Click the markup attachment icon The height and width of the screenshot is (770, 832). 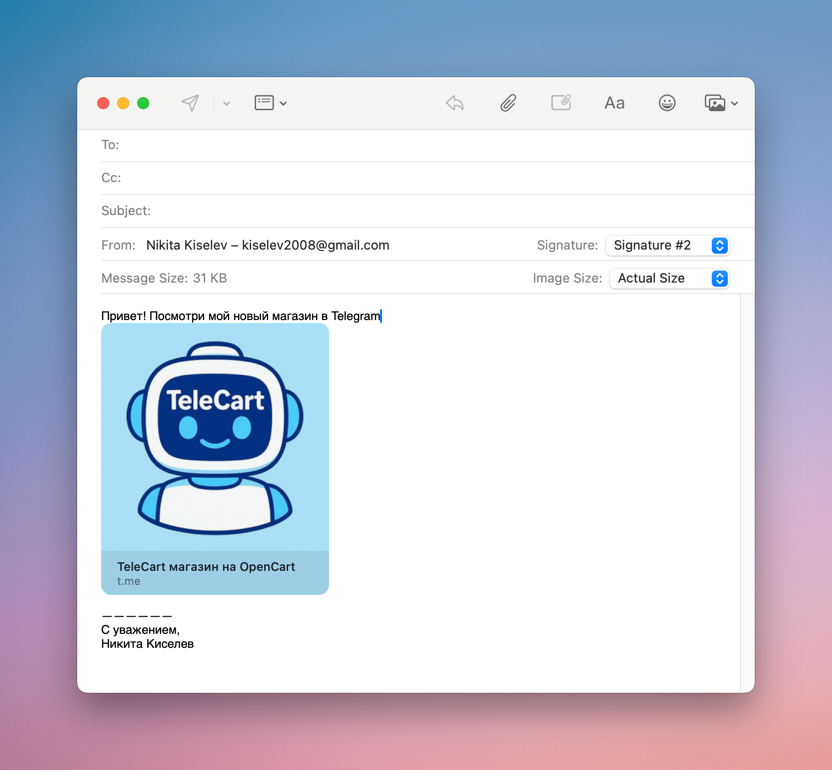coord(561,103)
